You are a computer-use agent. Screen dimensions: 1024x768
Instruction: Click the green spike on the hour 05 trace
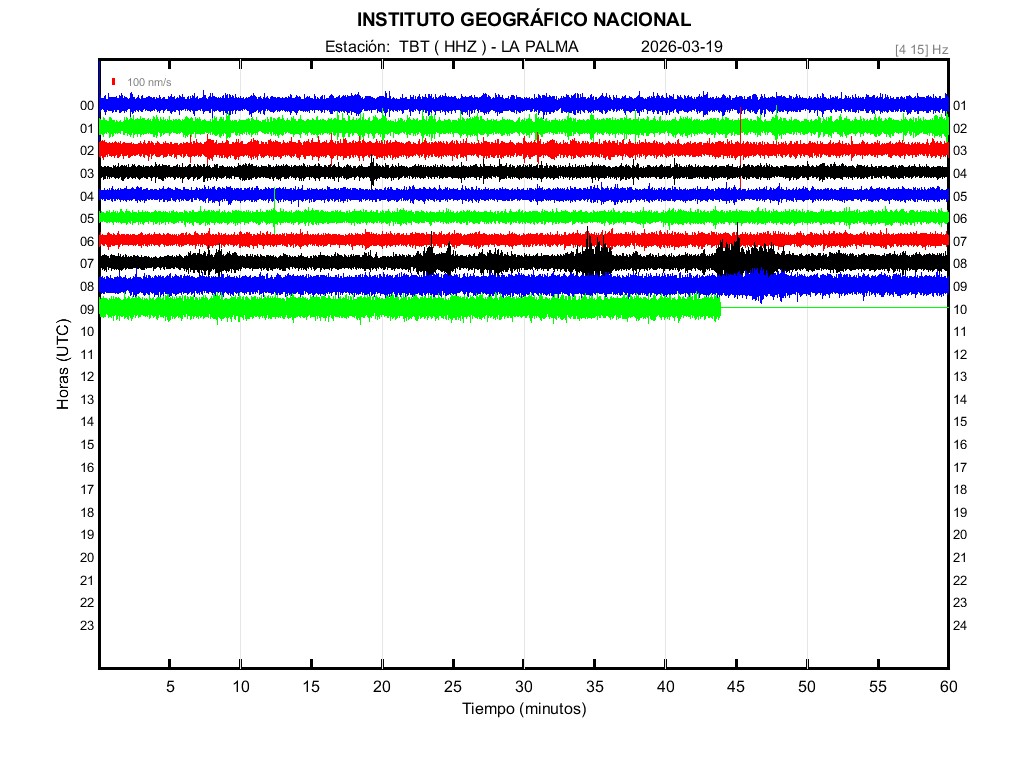point(275,210)
